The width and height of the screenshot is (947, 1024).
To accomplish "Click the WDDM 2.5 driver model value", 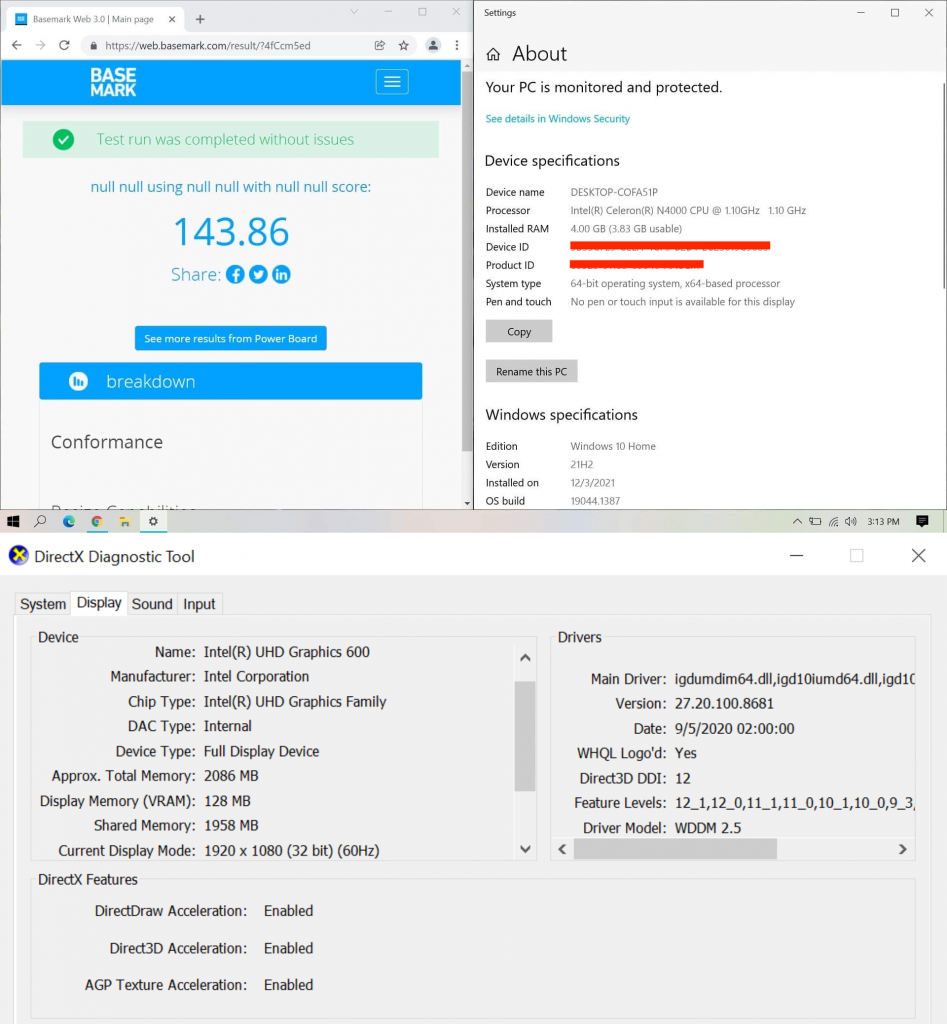I will pos(708,828).
